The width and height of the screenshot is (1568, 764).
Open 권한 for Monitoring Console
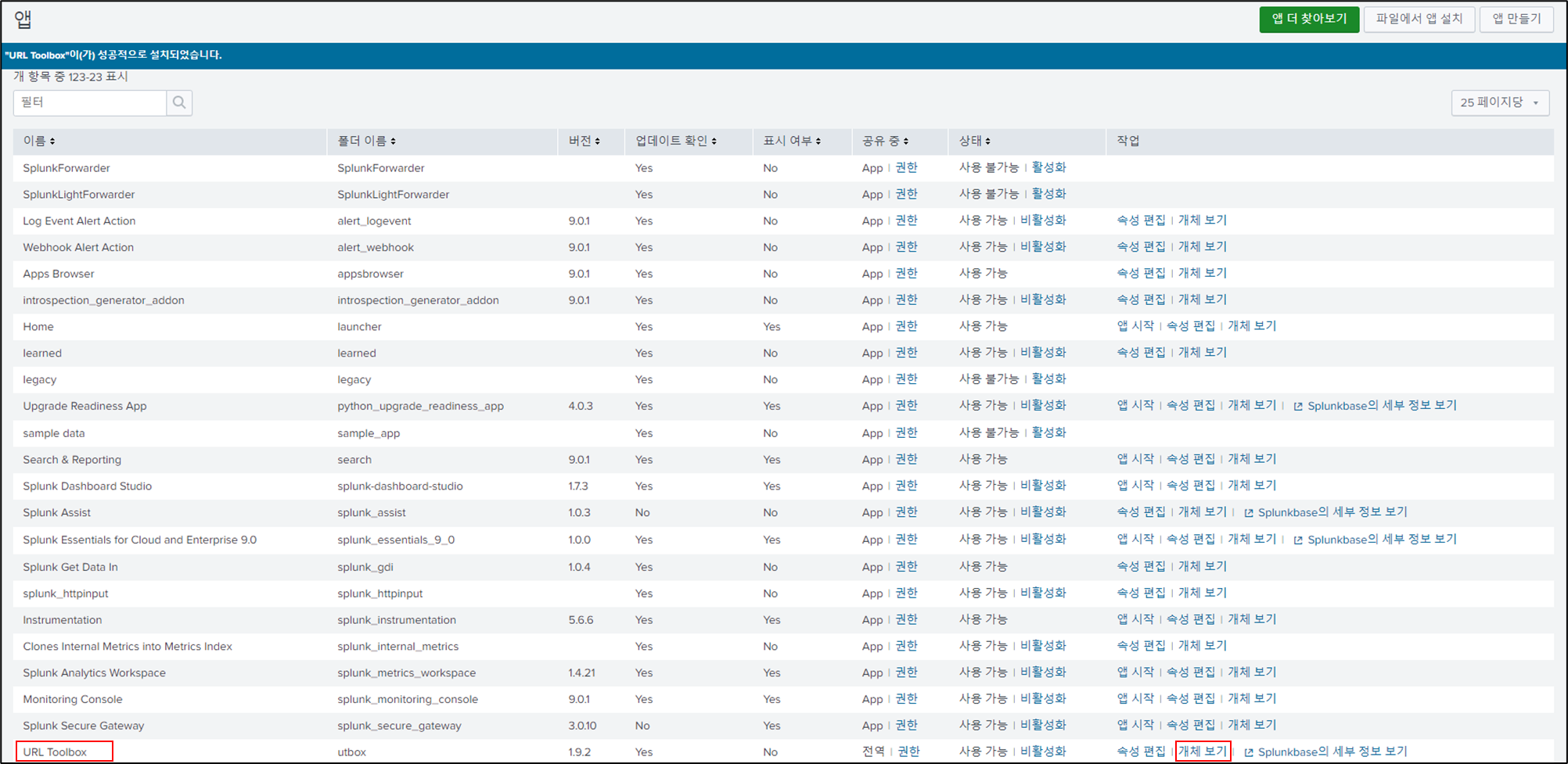[x=906, y=699]
